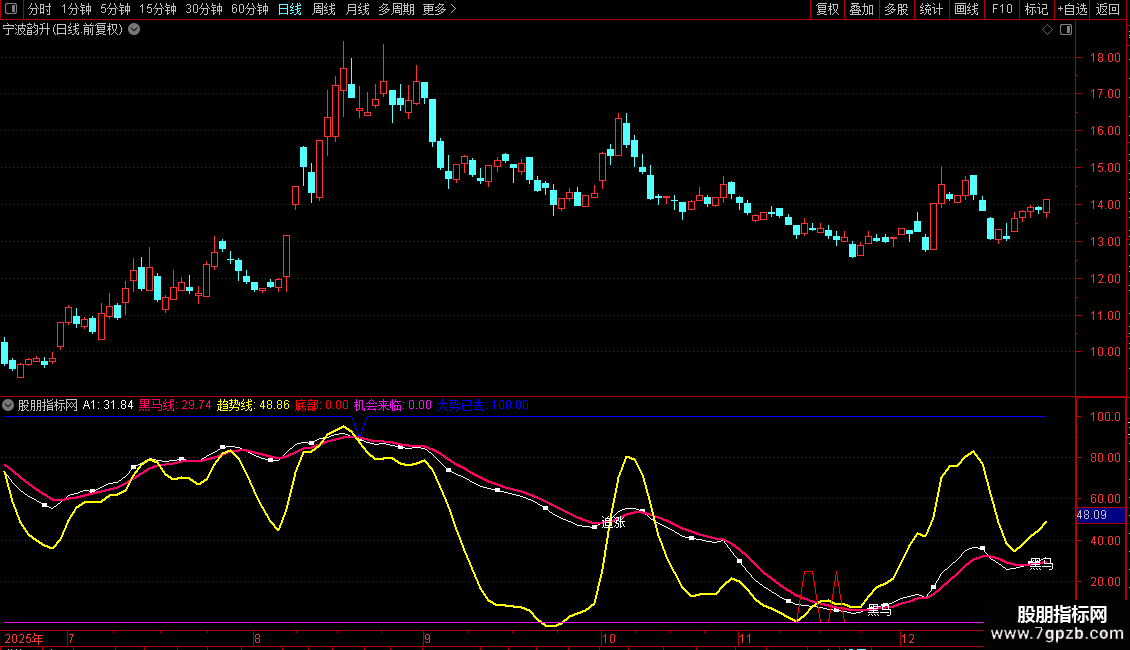Open the 画线 drawing tools
1130x650 pixels.
(x=966, y=10)
